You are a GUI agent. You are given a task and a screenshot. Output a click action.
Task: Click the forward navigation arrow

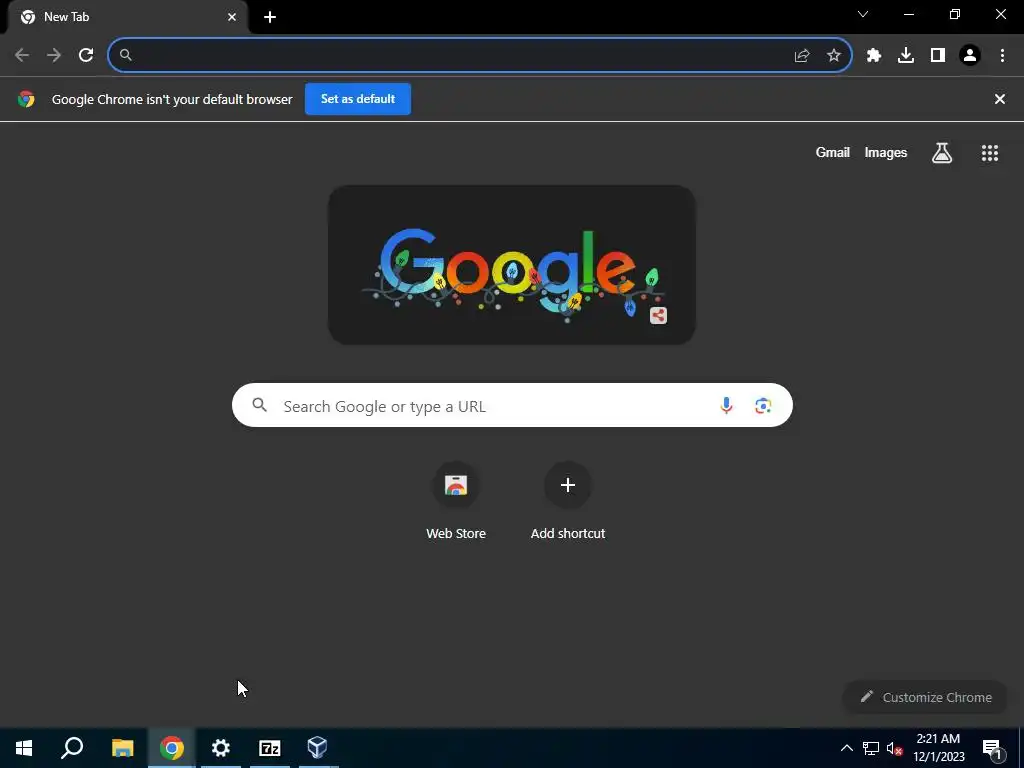(x=54, y=55)
